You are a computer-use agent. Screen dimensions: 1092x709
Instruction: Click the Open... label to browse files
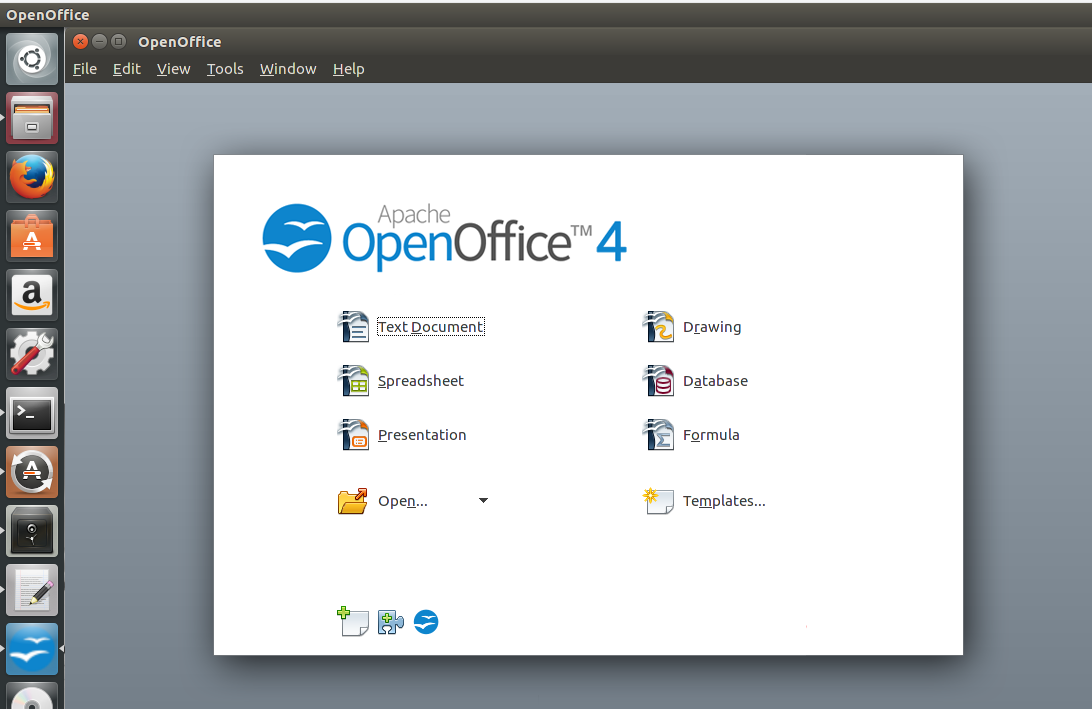(404, 500)
